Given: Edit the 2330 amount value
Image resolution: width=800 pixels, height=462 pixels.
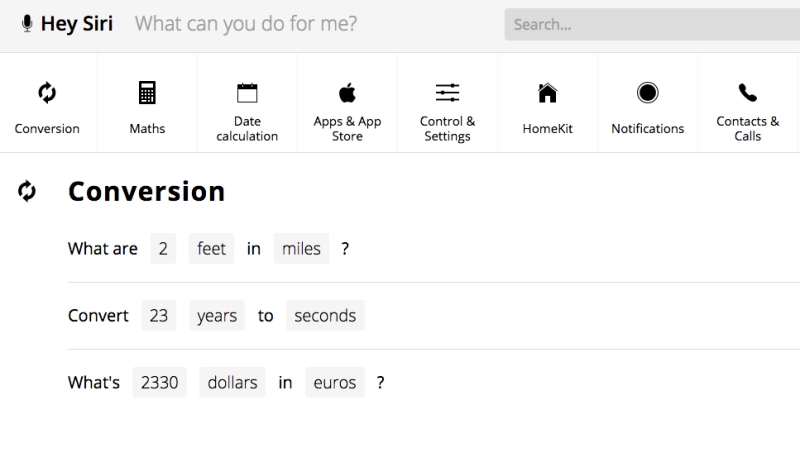Looking at the screenshot, I should click(x=159, y=382).
